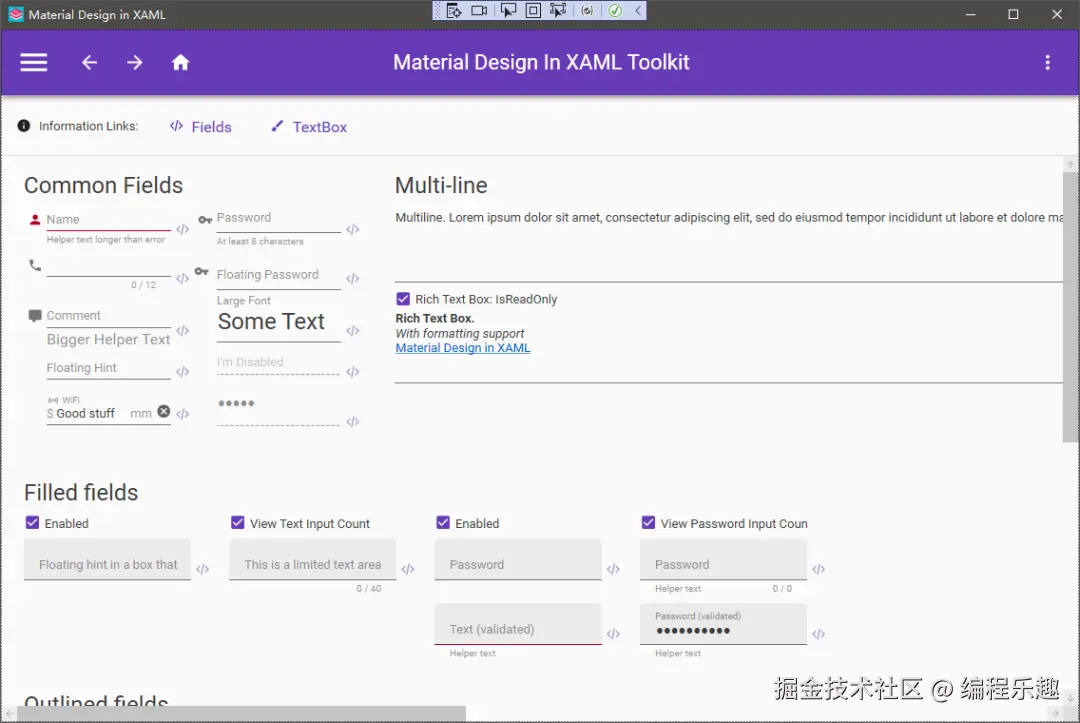1080x723 pixels.
Task: Click the Material Design in XAML app icon
Action: pos(16,14)
